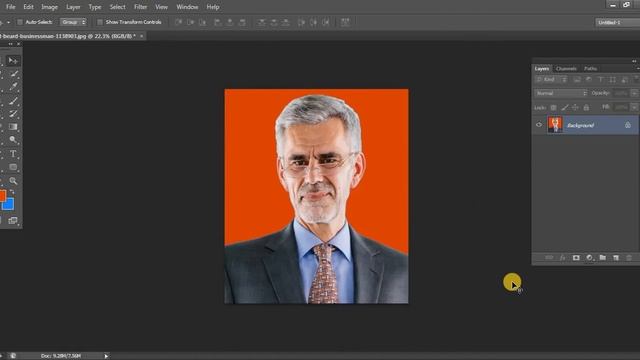
Task: Filter layers by pixel type
Action: pos(577,80)
